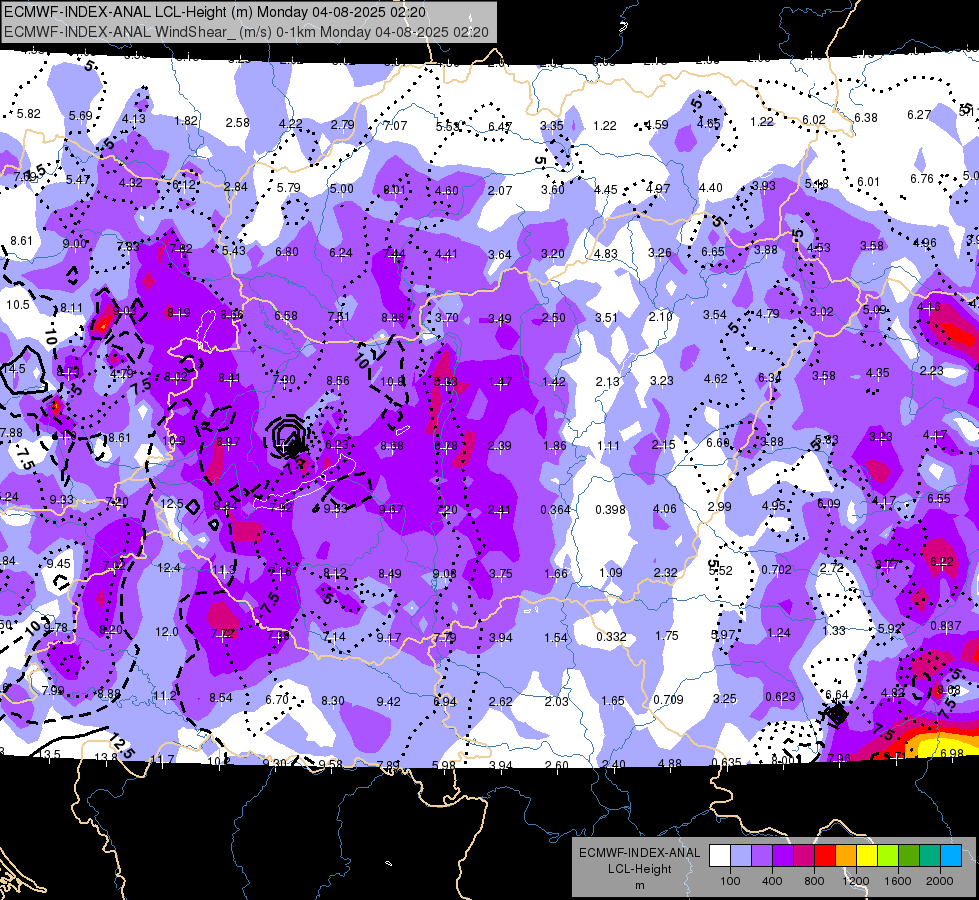Click the 6.55 grid value
Image resolution: width=979 pixels, height=900 pixels.
pos(938,498)
